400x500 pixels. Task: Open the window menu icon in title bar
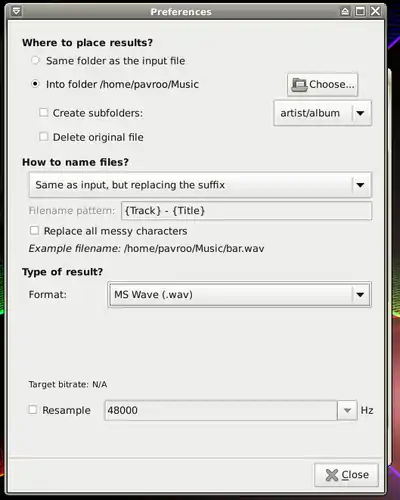[16, 12]
